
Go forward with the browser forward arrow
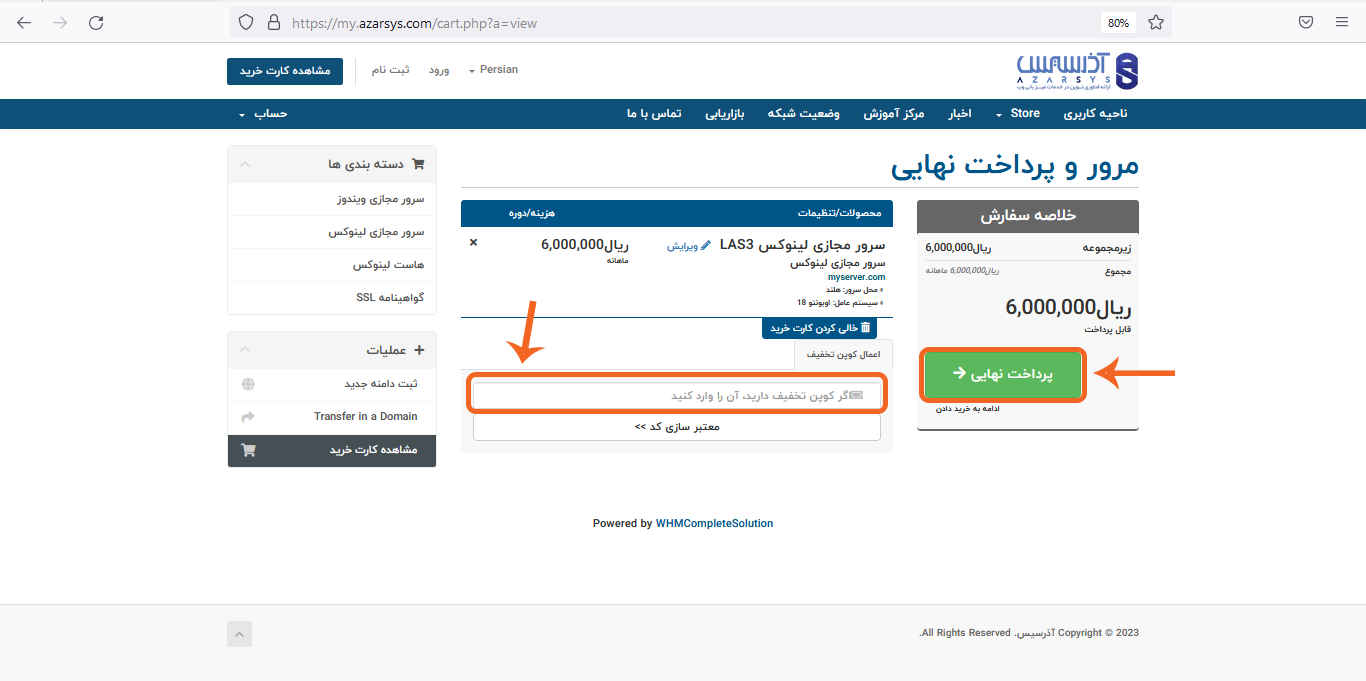pos(60,22)
